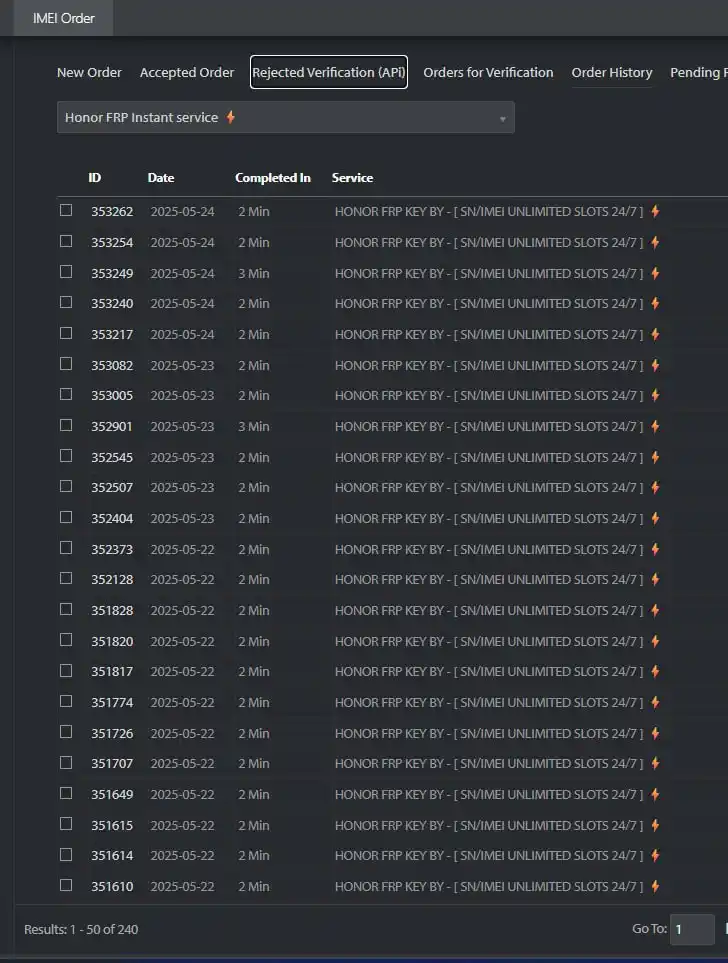Click lightning icon on order 351614 row
This screenshot has height=963, width=728.
pyautogui.click(x=656, y=856)
